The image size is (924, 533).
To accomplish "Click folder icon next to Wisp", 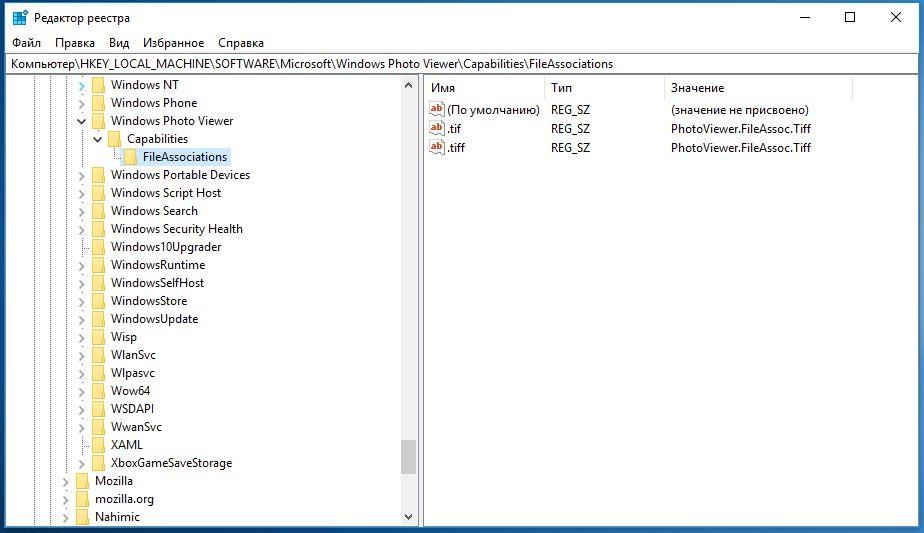I will coord(98,337).
